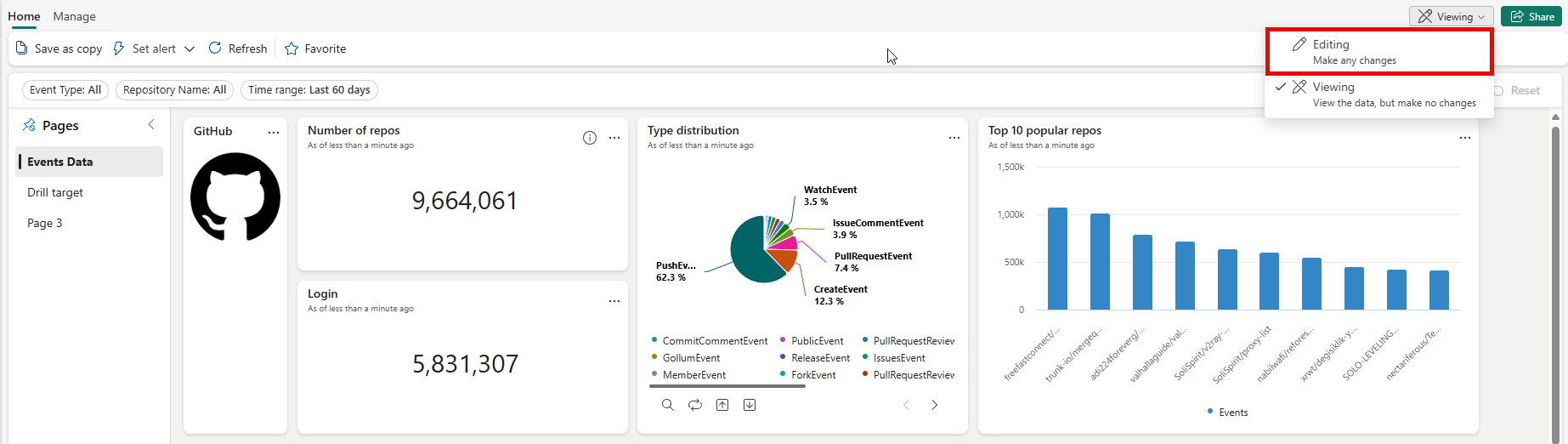Toggle the GollumEvent legend entry
Image resolution: width=1568 pixels, height=444 pixels.
click(690, 358)
